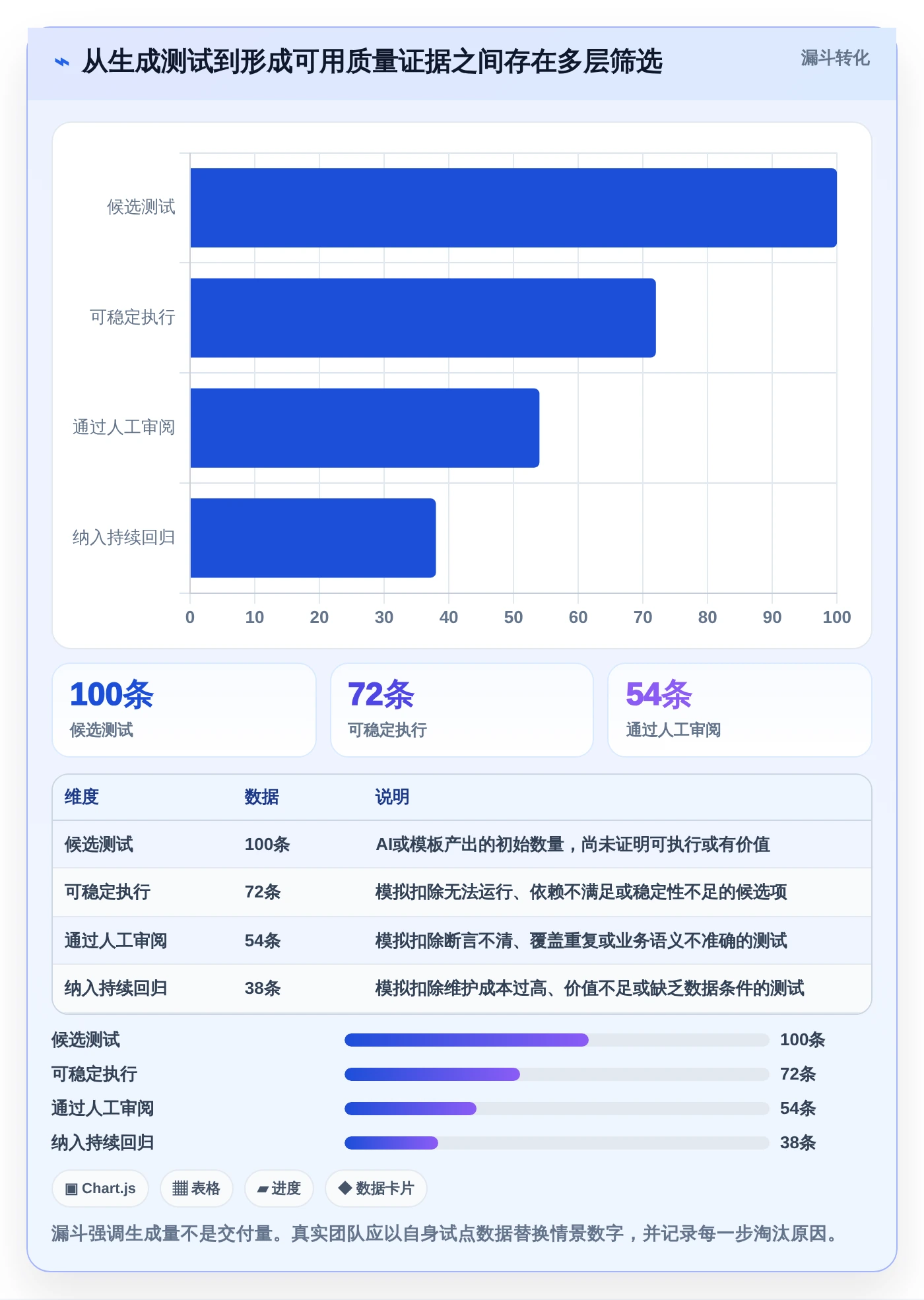This screenshot has width=924, height=1300.
Task: Click the description starting AI或模板产出的初始数量
Action: pos(573,844)
